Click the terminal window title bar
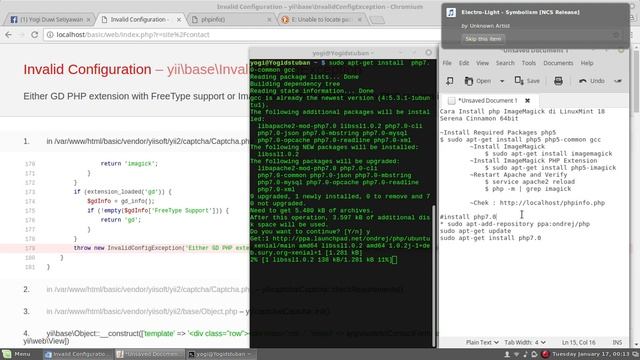The width and height of the screenshot is (640, 360). pyautogui.click(x=343, y=53)
